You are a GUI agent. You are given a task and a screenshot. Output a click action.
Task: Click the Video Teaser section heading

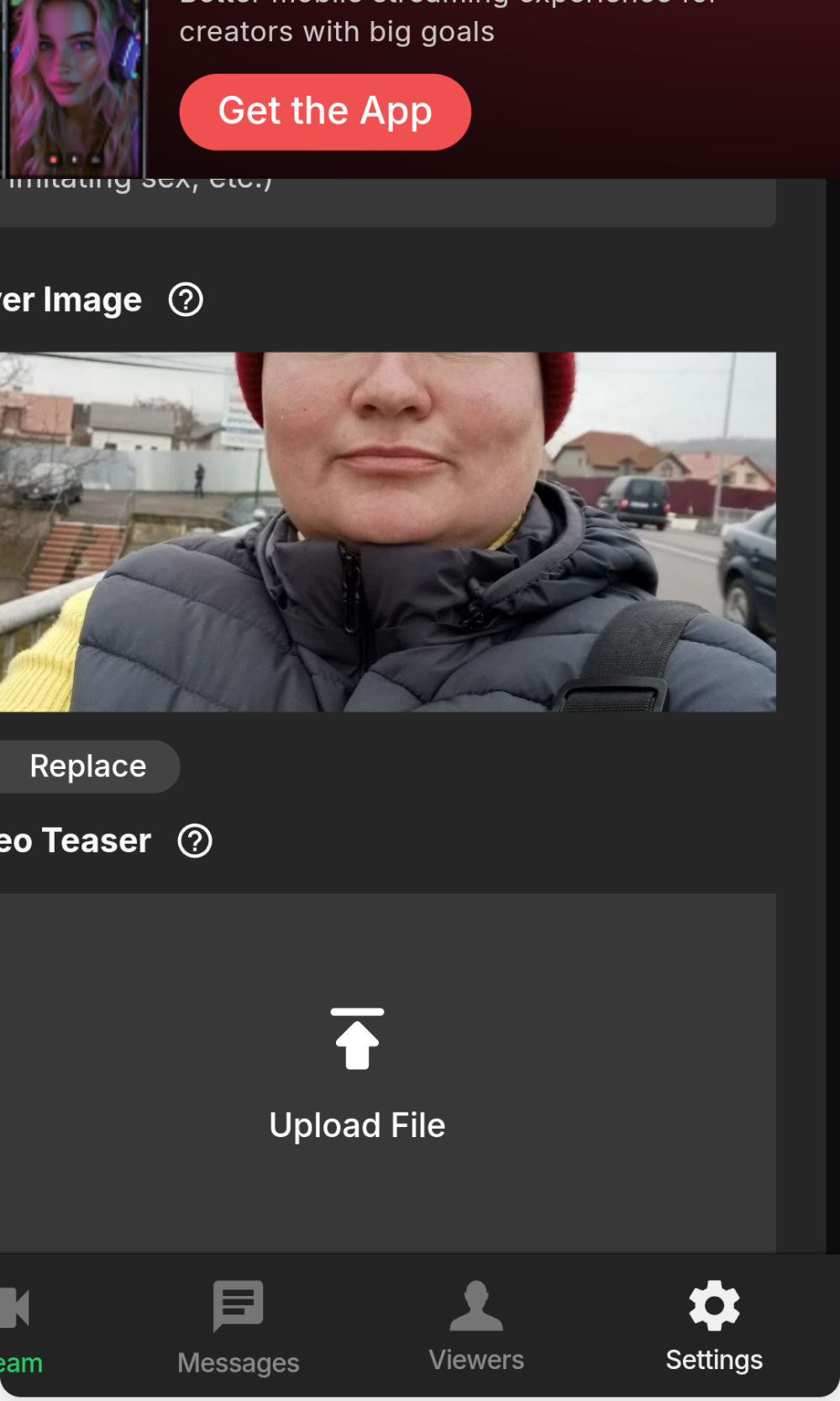[x=76, y=841]
